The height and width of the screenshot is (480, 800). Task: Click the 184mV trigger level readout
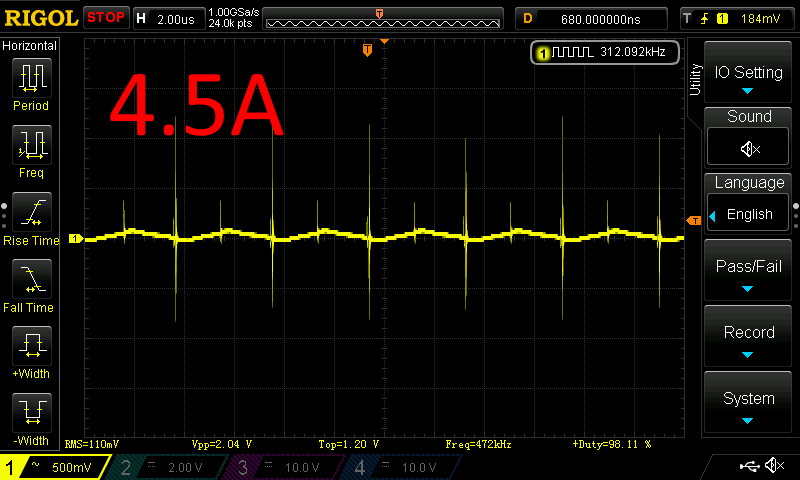tap(760, 19)
